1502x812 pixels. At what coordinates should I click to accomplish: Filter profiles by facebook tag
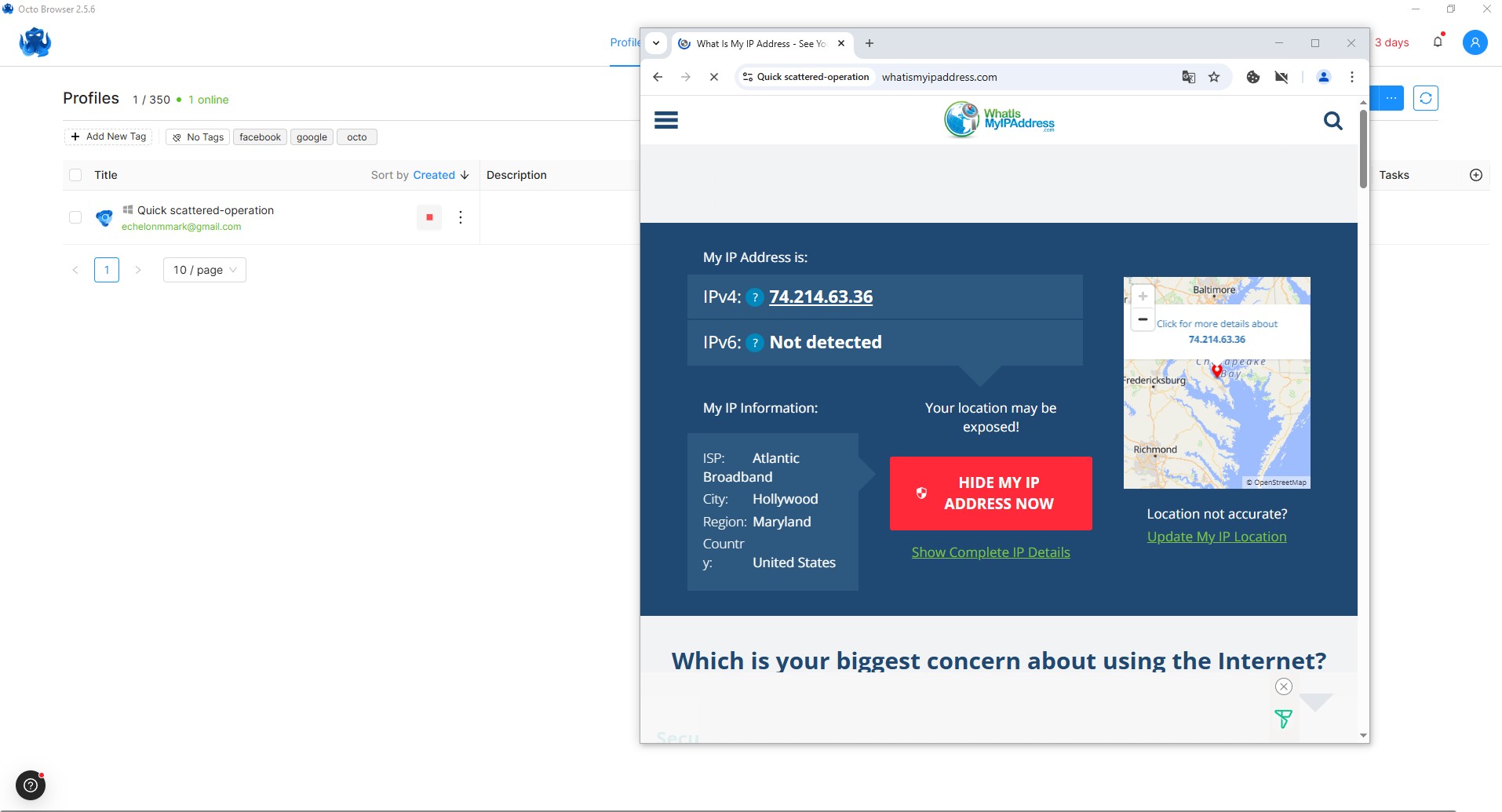point(260,137)
